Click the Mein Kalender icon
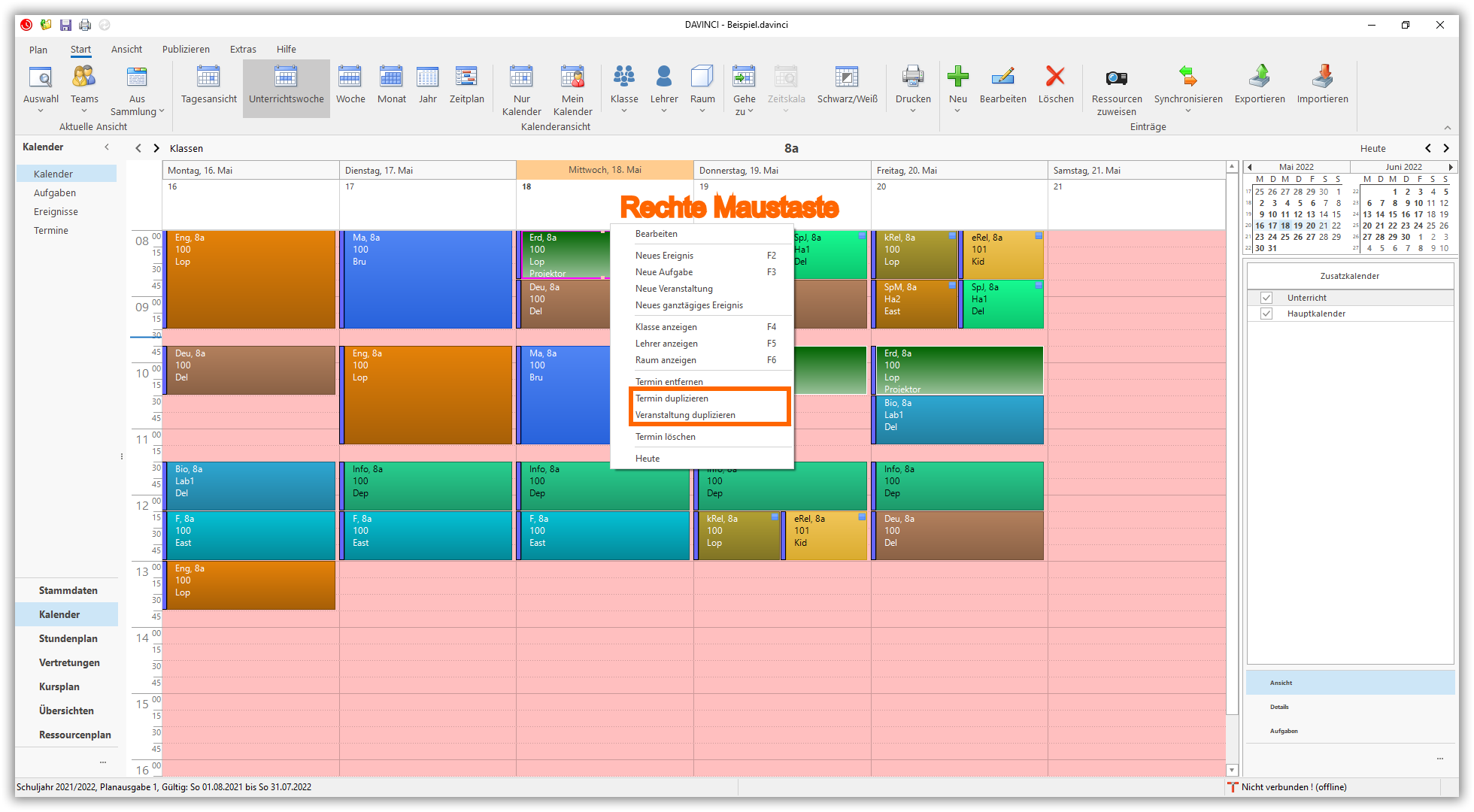 (x=572, y=77)
